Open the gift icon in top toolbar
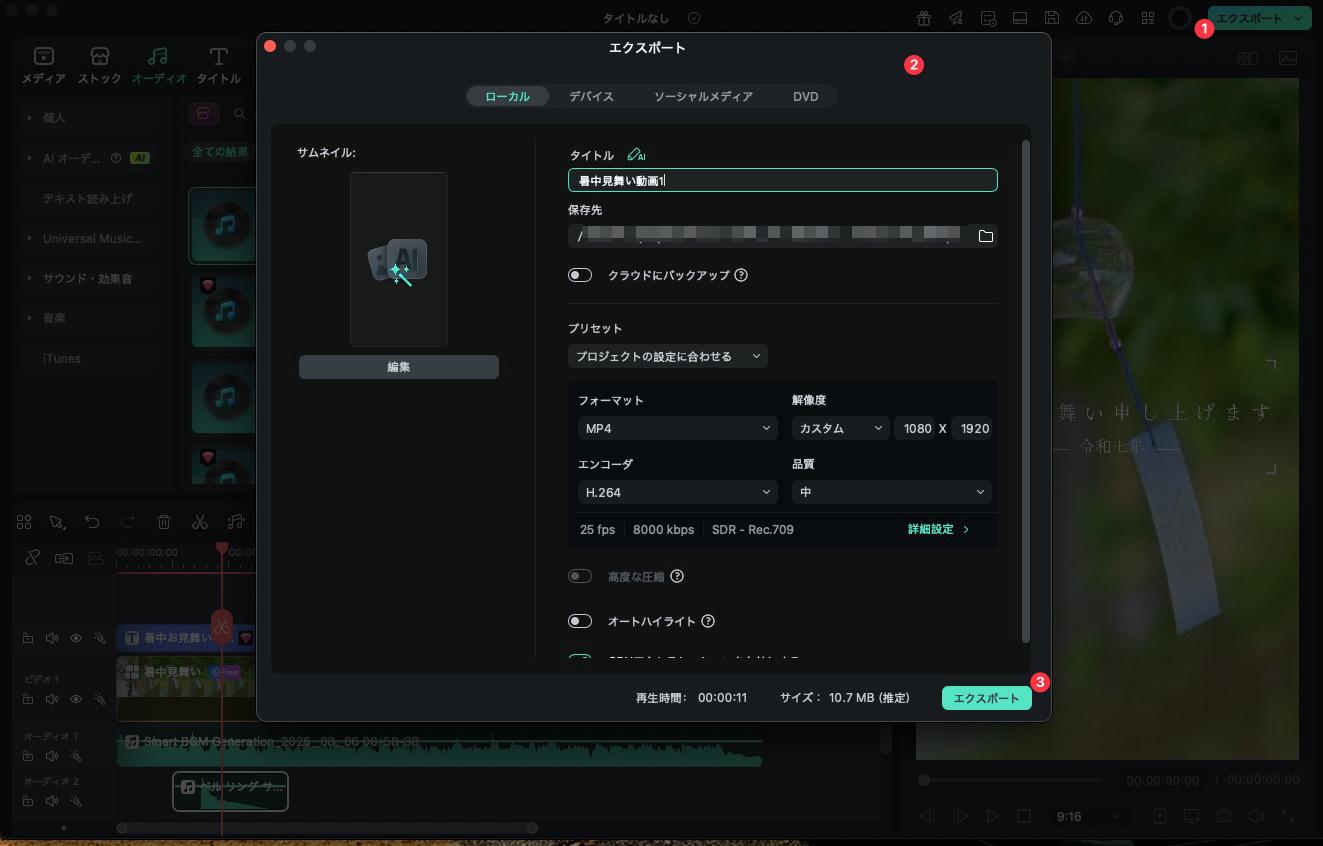The image size is (1323, 846). coord(923,18)
